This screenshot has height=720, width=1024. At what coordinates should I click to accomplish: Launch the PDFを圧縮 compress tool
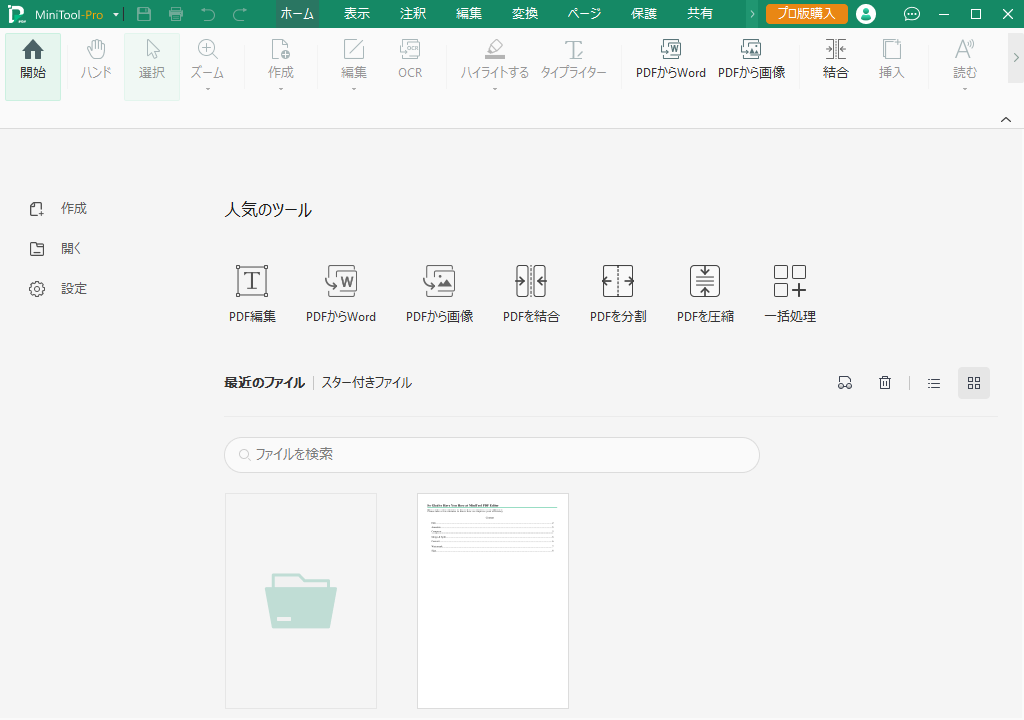coord(705,282)
